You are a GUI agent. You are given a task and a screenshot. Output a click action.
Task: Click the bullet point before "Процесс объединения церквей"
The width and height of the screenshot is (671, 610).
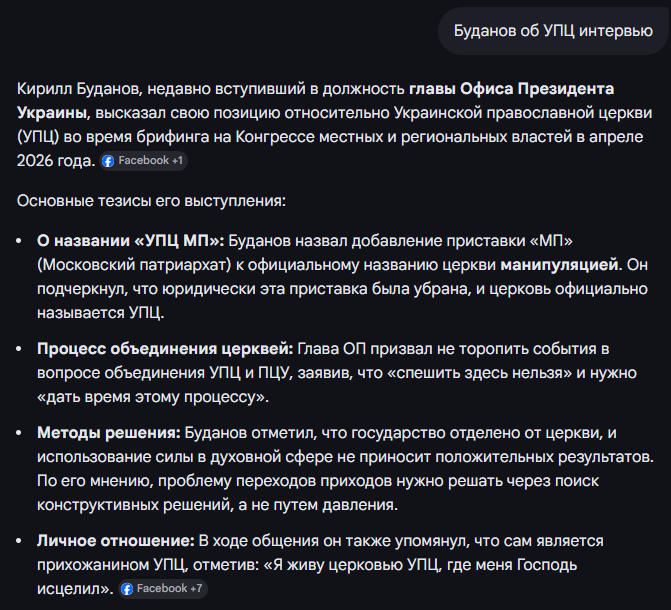tap(22, 349)
